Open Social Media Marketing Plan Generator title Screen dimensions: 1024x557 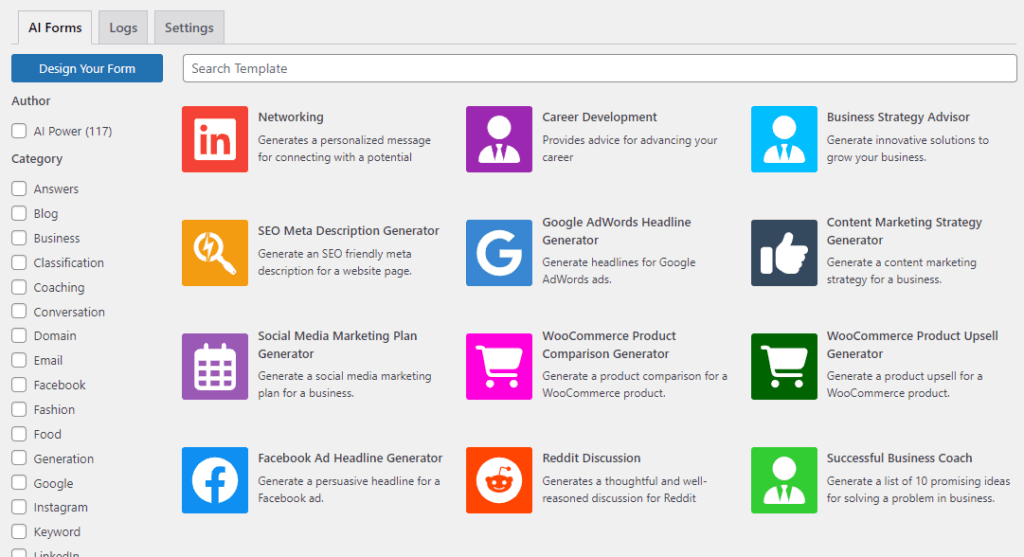(337, 345)
